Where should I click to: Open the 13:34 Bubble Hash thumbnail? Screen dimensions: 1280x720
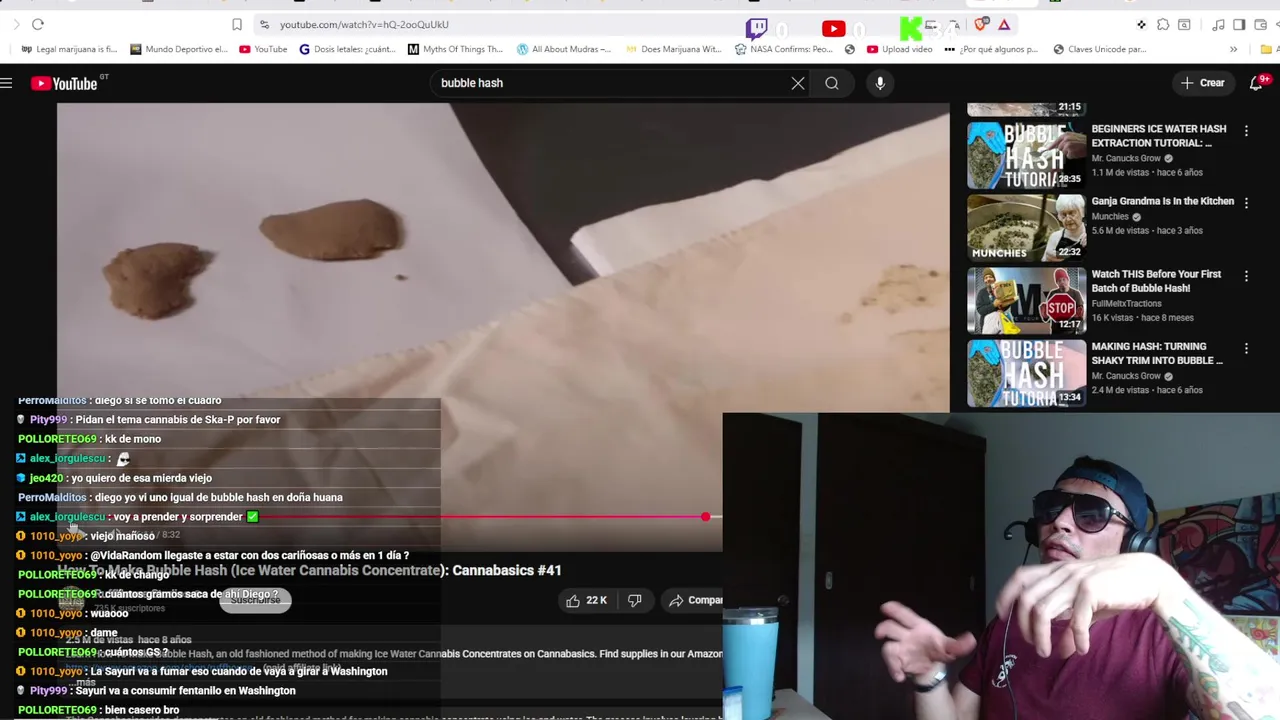tap(1026, 373)
